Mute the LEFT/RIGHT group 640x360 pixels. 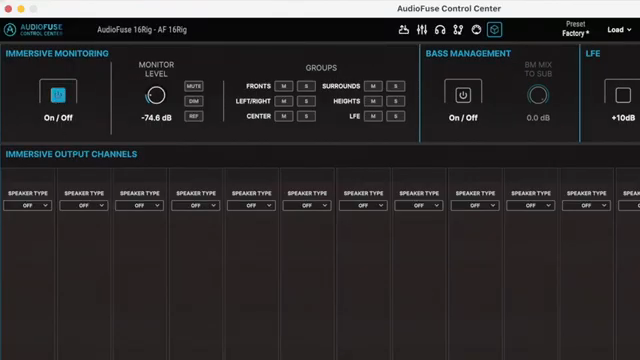click(x=284, y=101)
